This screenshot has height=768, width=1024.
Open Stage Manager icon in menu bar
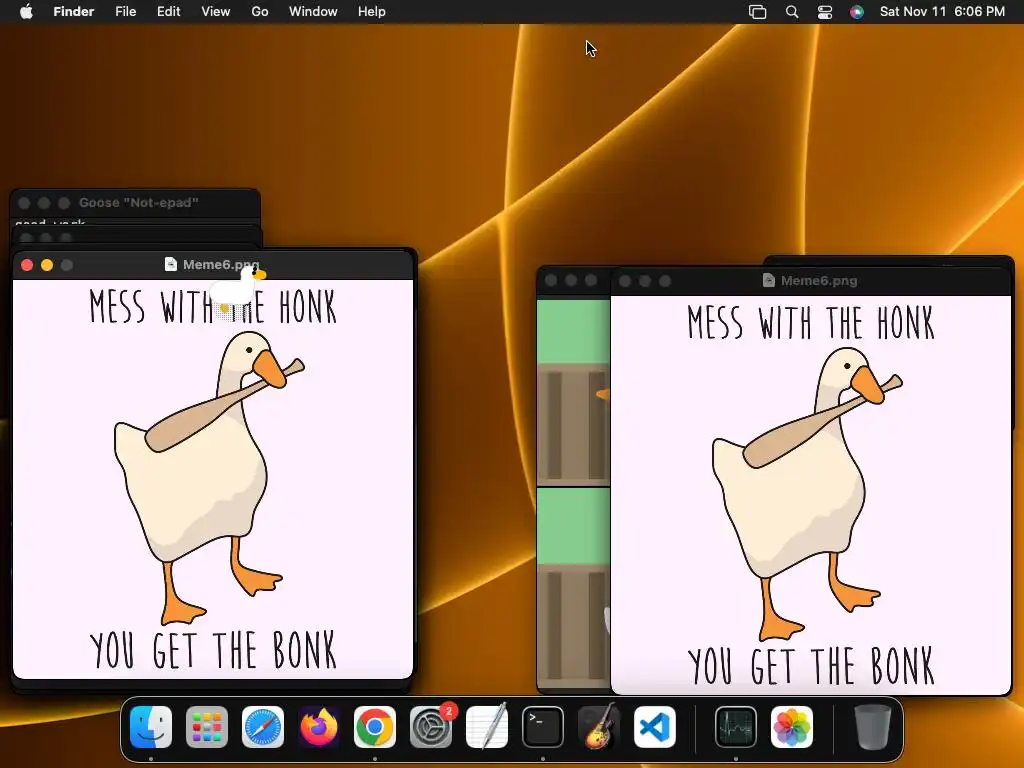(x=758, y=12)
